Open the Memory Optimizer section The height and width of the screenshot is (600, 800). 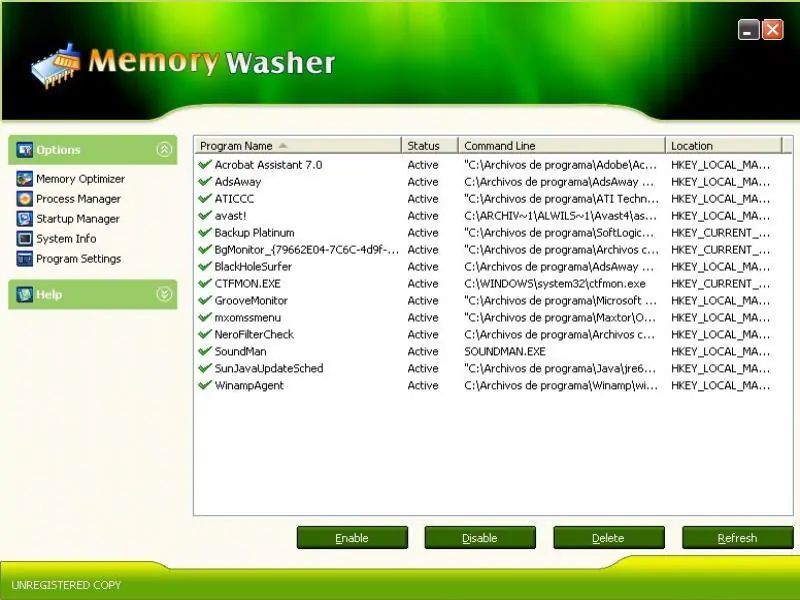81,179
